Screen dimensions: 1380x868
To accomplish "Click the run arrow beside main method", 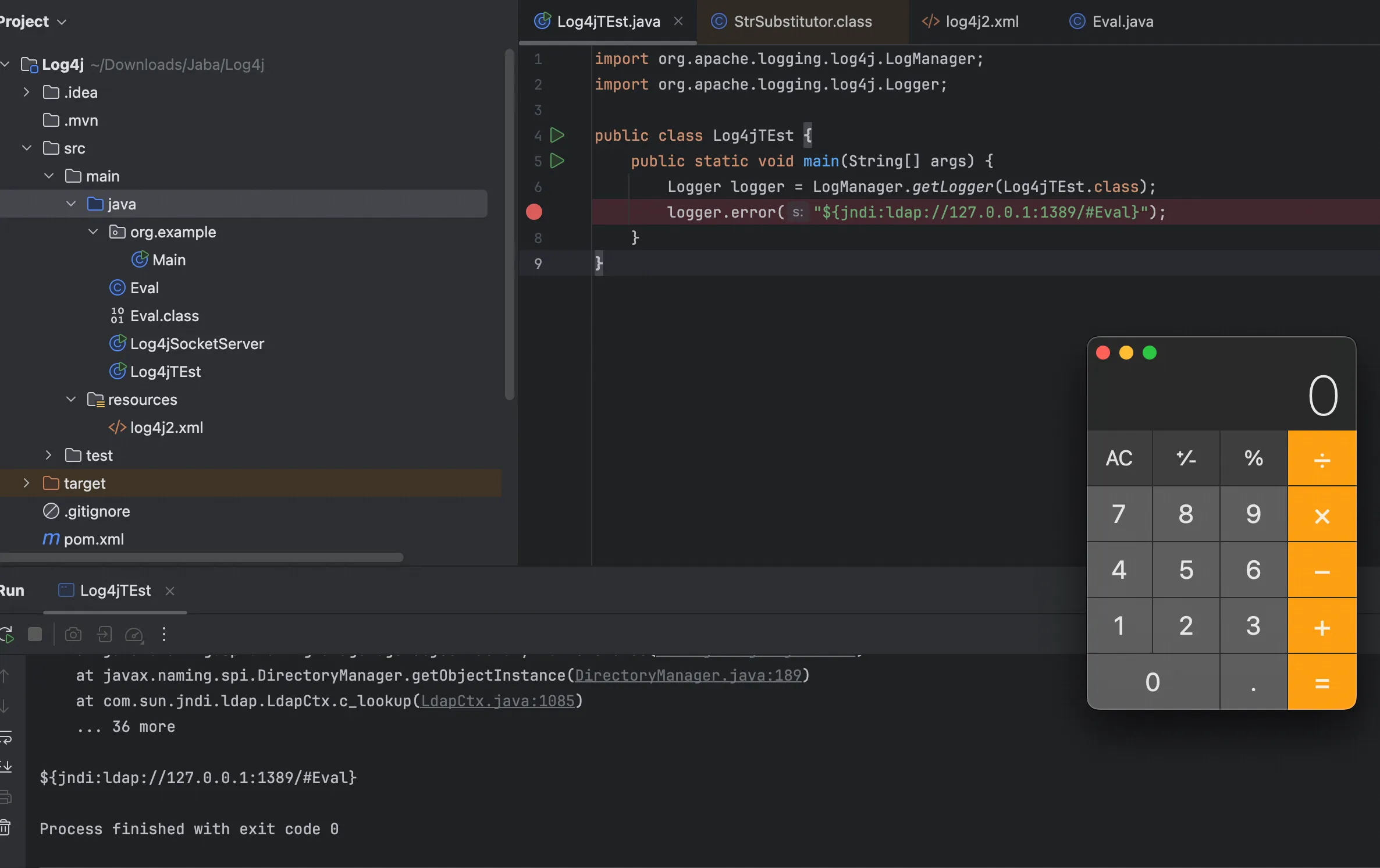I will [557, 161].
